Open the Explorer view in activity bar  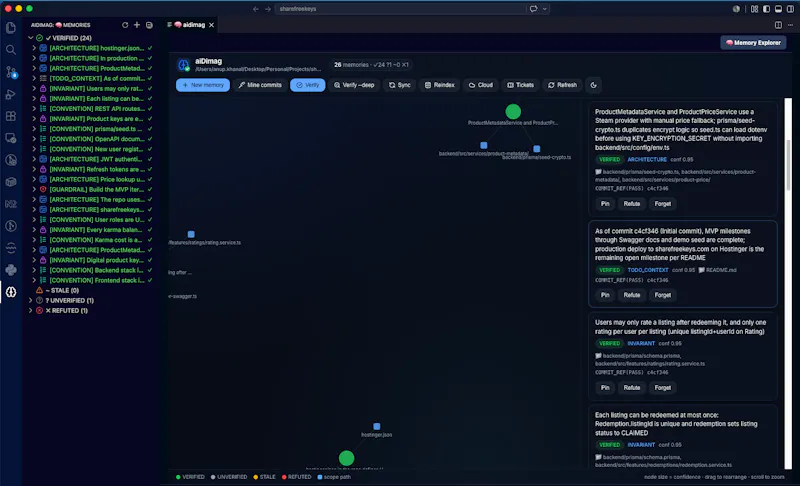[x=11, y=28]
